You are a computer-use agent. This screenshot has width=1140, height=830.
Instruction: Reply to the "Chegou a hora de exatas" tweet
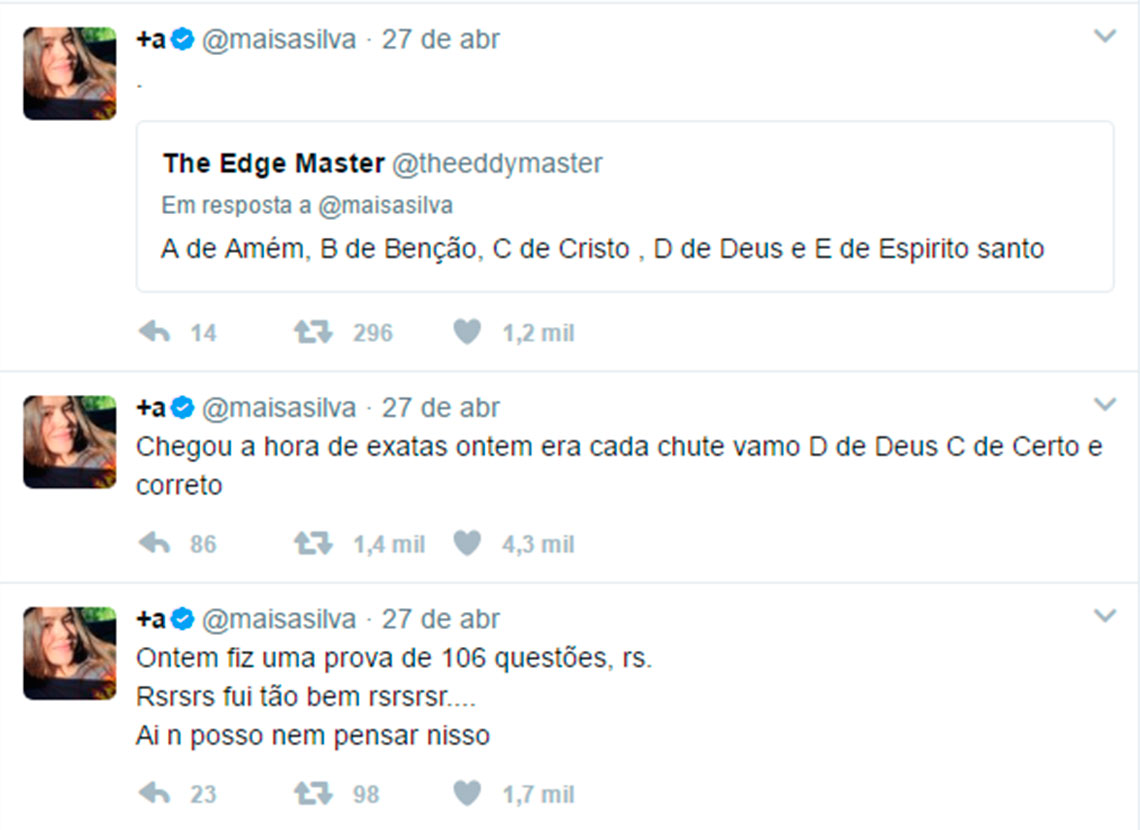[x=154, y=543]
